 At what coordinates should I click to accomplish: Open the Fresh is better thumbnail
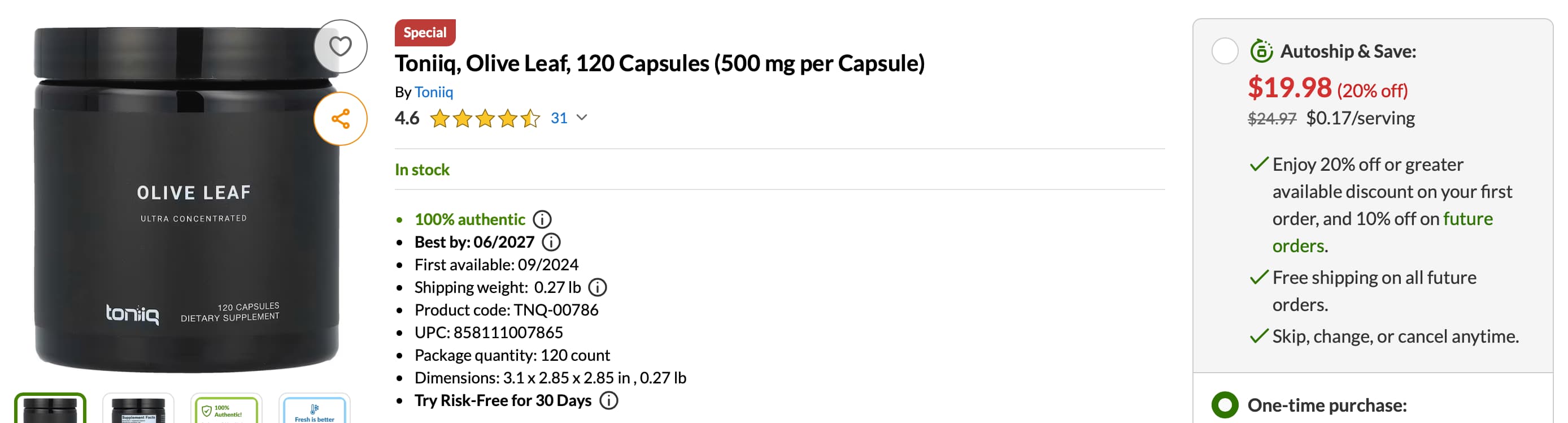(314, 409)
